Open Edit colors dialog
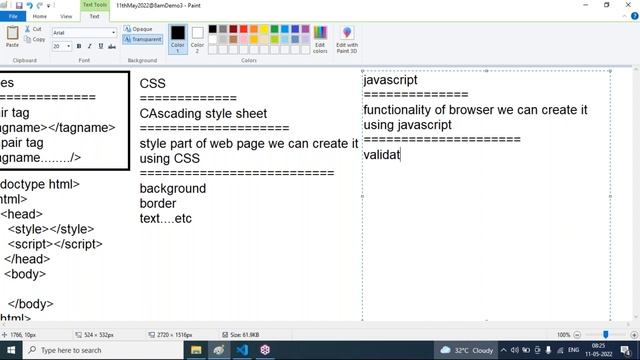640x360 pixels. click(320, 39)
